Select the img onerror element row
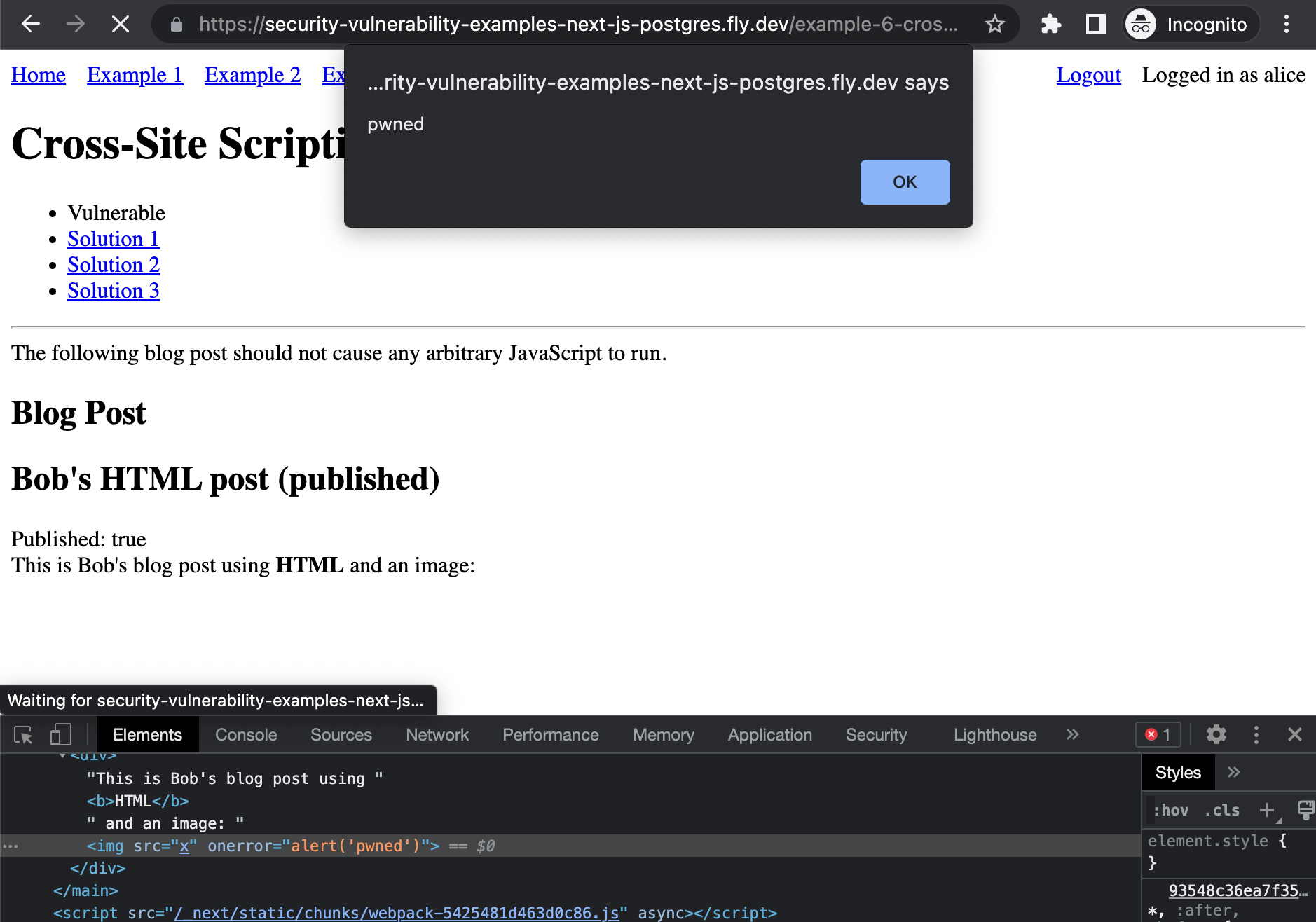Image resolution: width=1316 pixels, height=922 pixels. click(x=570, y=846)
